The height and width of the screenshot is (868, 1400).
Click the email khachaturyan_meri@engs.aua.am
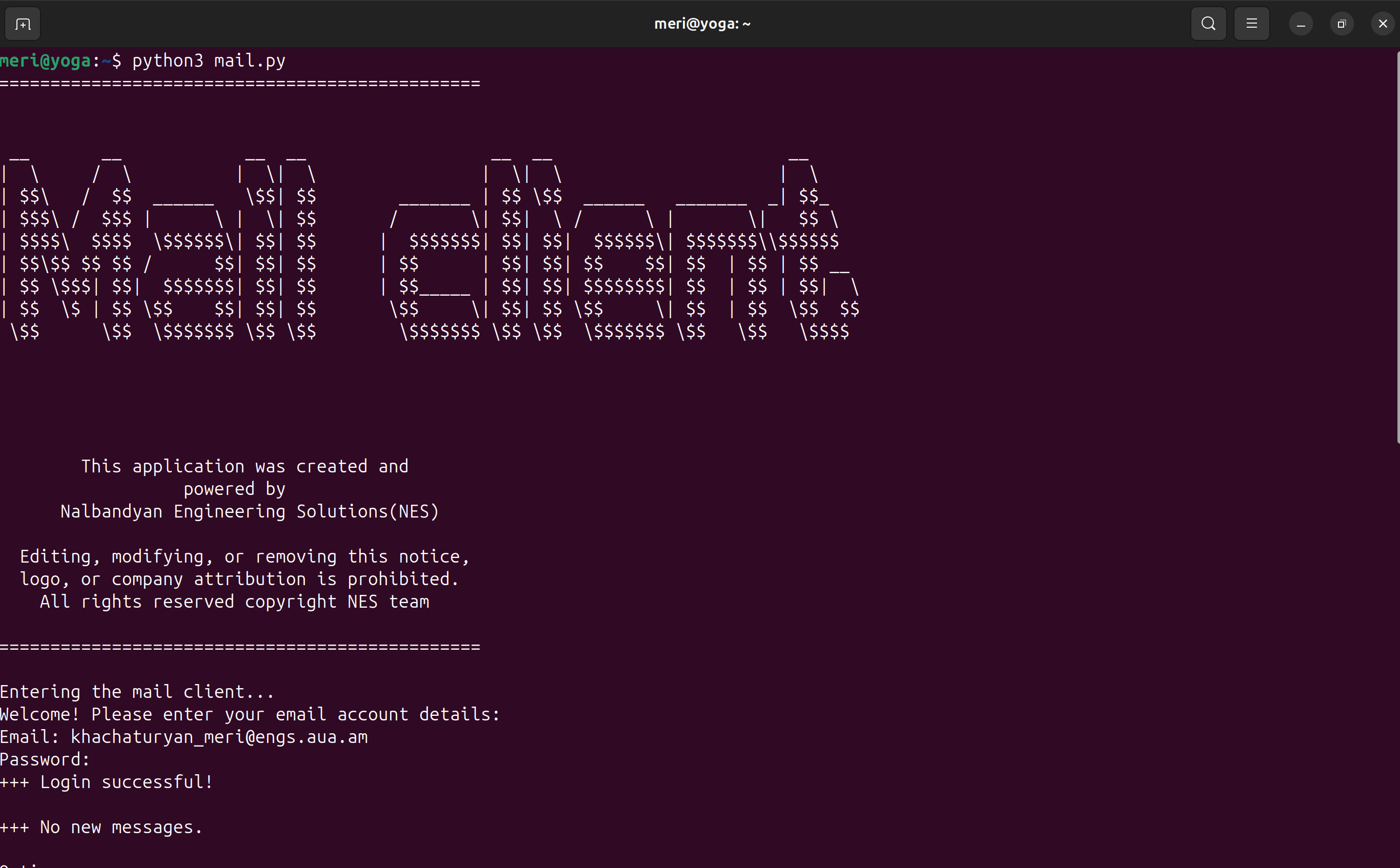(x=219, y=737)
